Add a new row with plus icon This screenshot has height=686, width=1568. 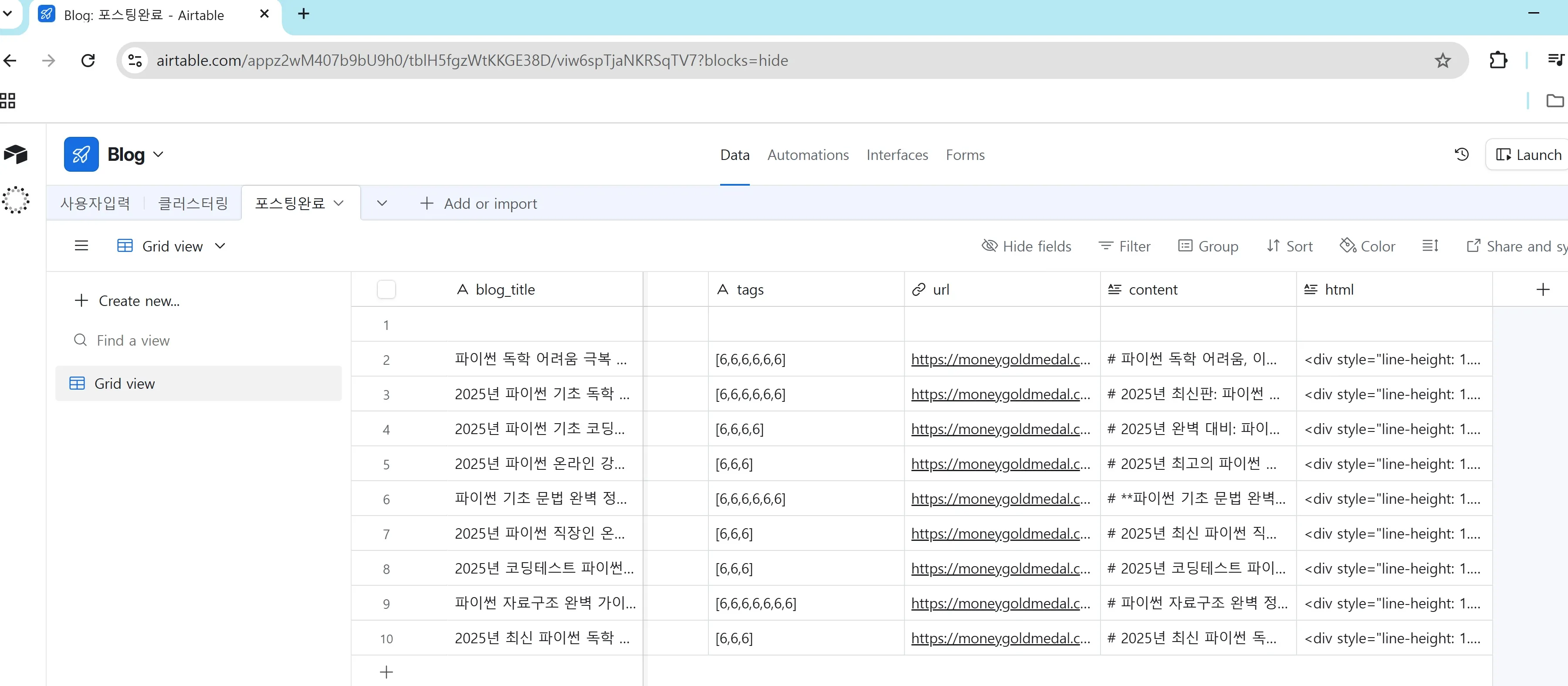tap(386, 672)
